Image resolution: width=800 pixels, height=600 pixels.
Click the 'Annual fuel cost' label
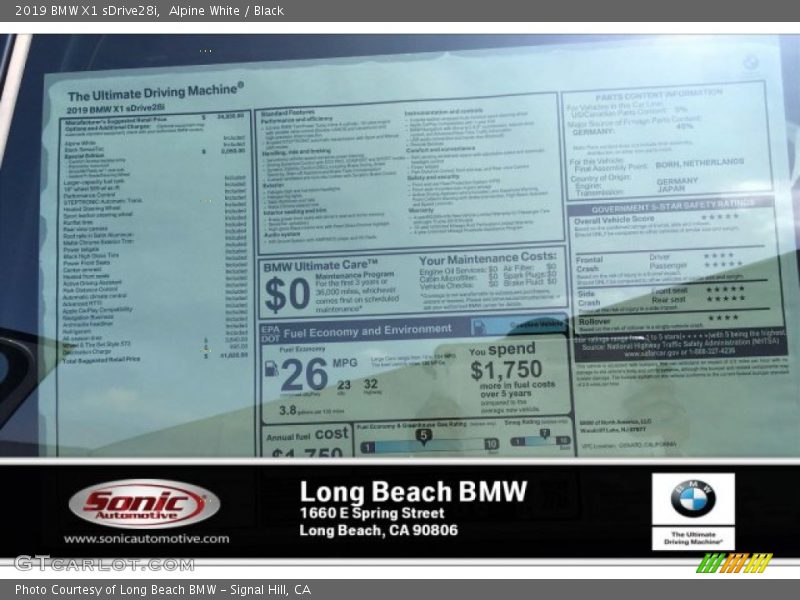[x=307, y=435]
